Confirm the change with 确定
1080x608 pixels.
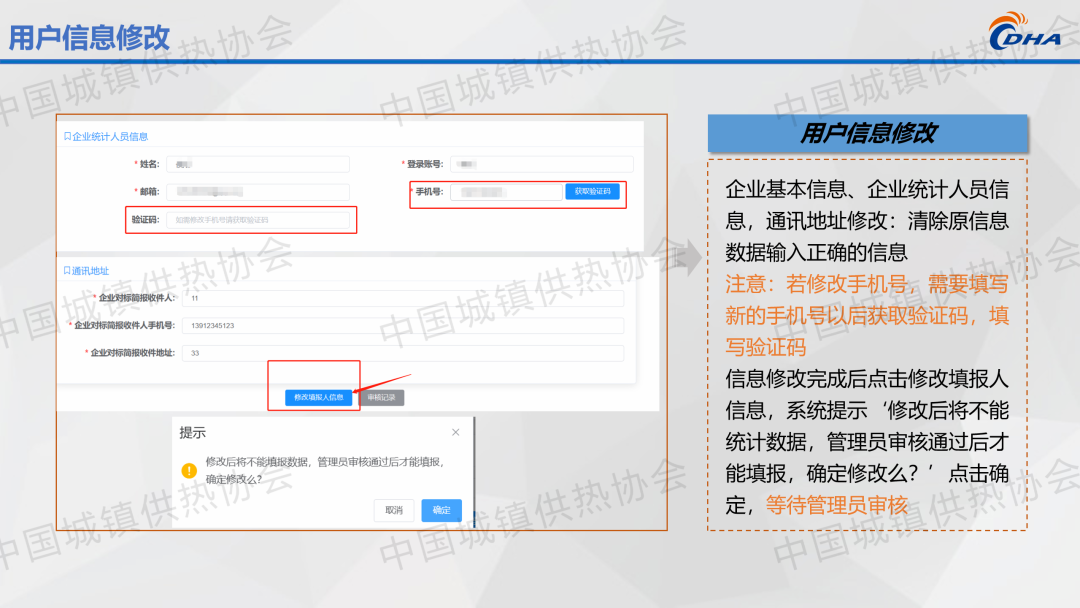point(441,510)
